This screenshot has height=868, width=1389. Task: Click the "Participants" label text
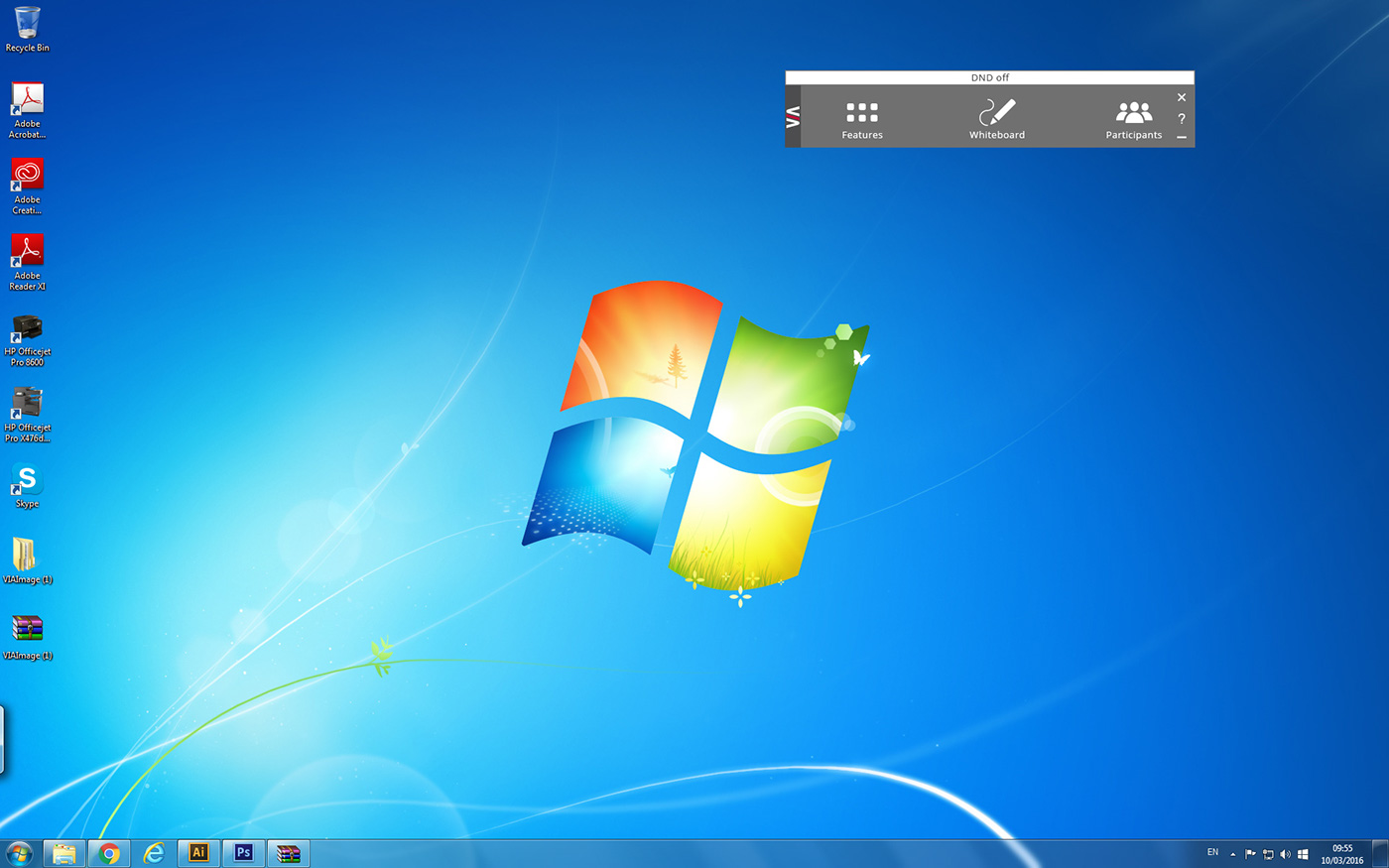point(1134,135)
